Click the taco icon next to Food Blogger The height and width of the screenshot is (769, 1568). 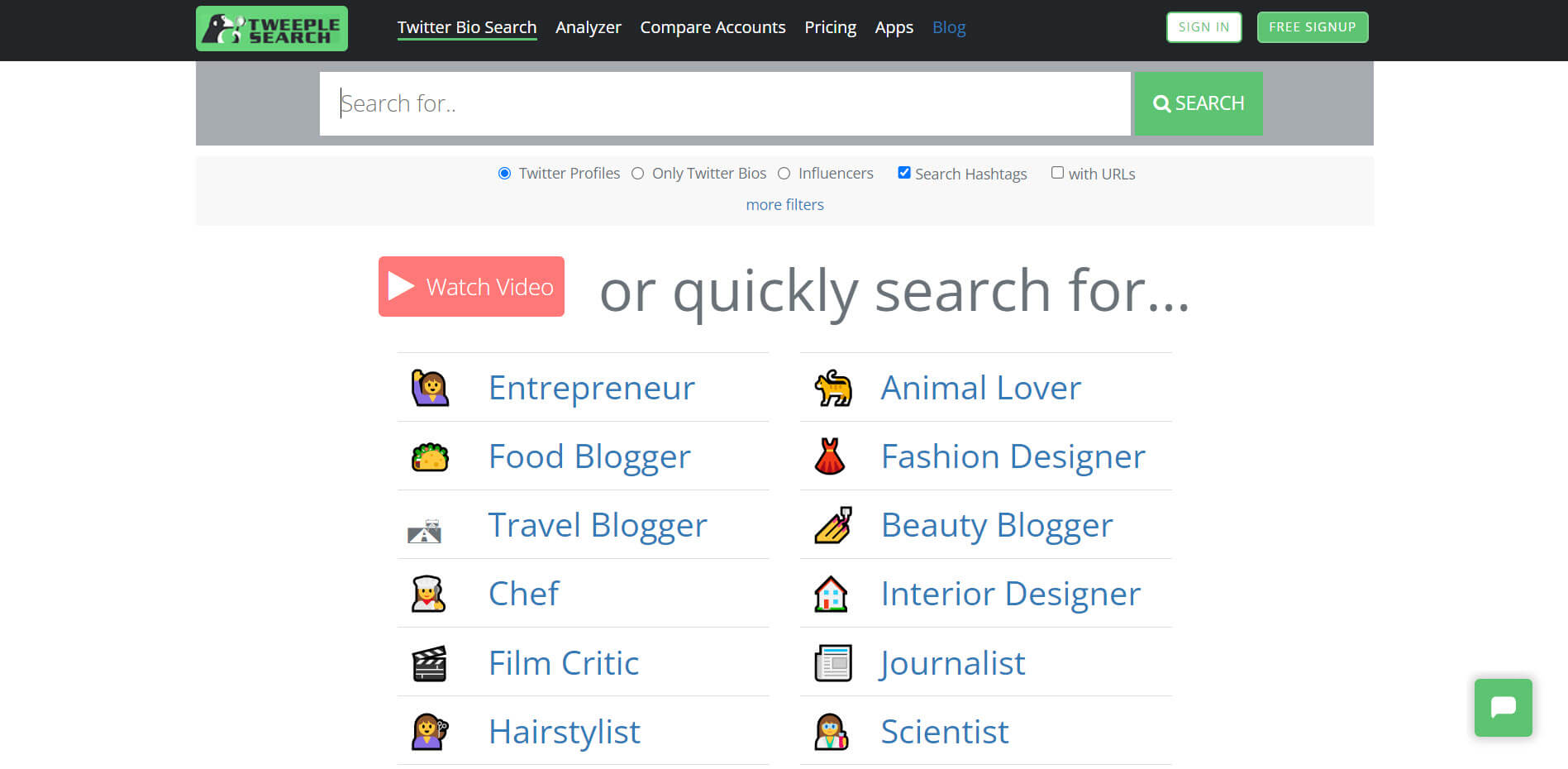pos(430,456)
